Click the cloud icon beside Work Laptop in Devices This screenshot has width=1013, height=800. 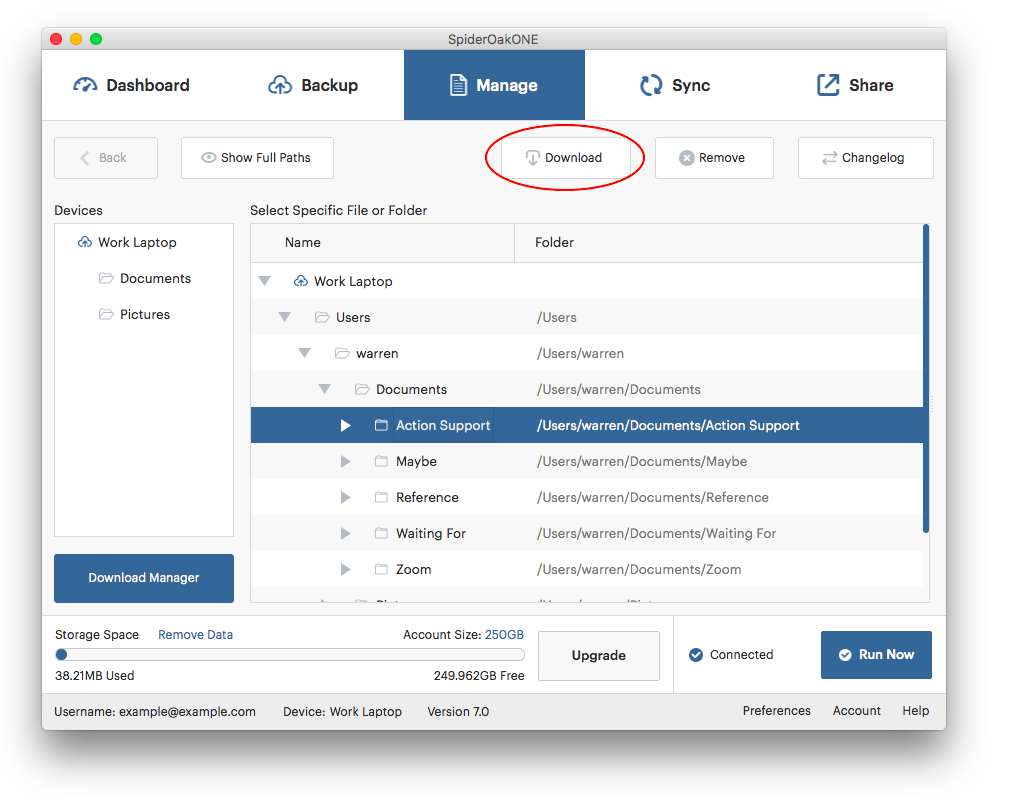click(84, 242)
